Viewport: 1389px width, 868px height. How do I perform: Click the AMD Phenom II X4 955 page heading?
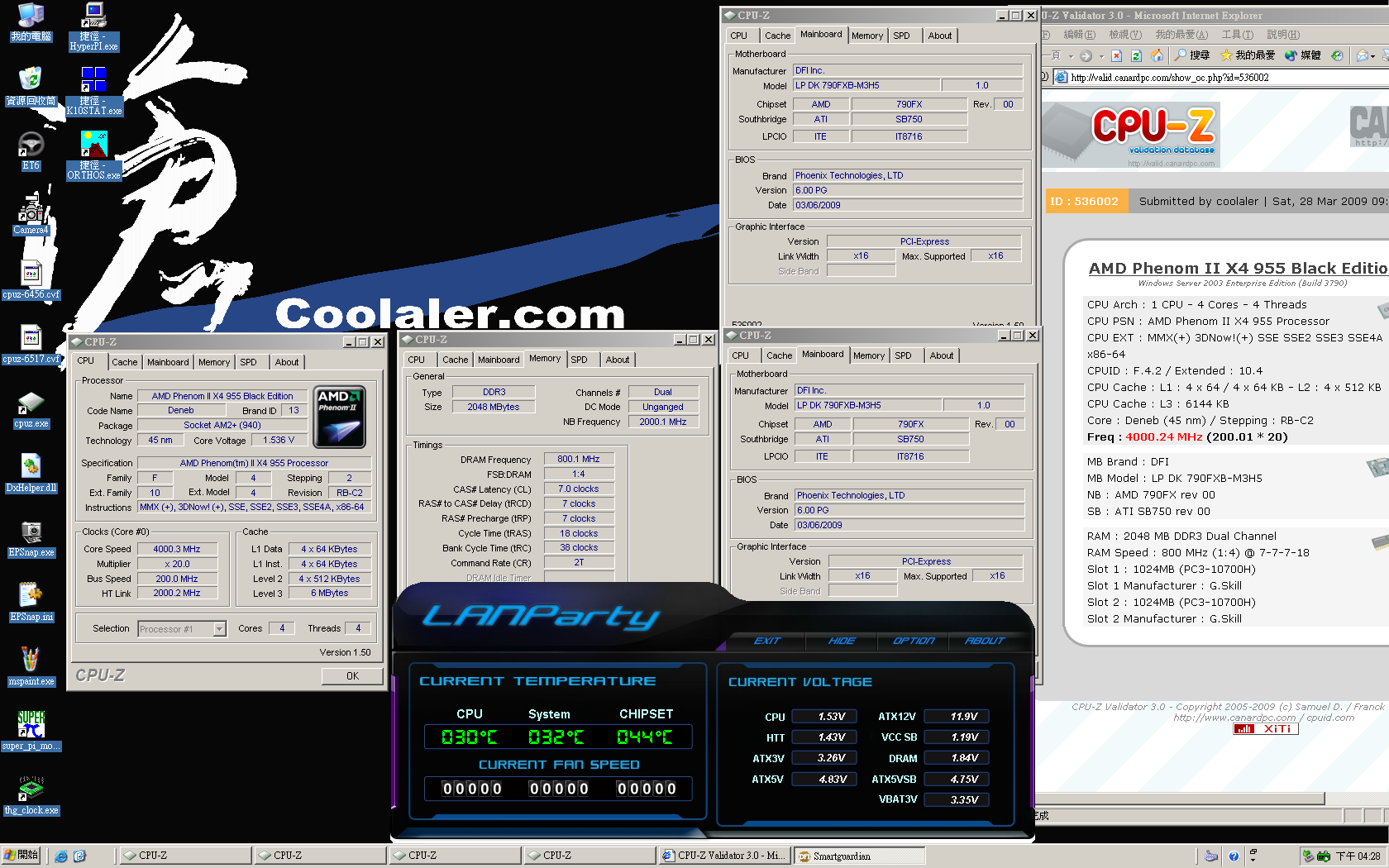pyautogui.click(x=1239, y=268)
